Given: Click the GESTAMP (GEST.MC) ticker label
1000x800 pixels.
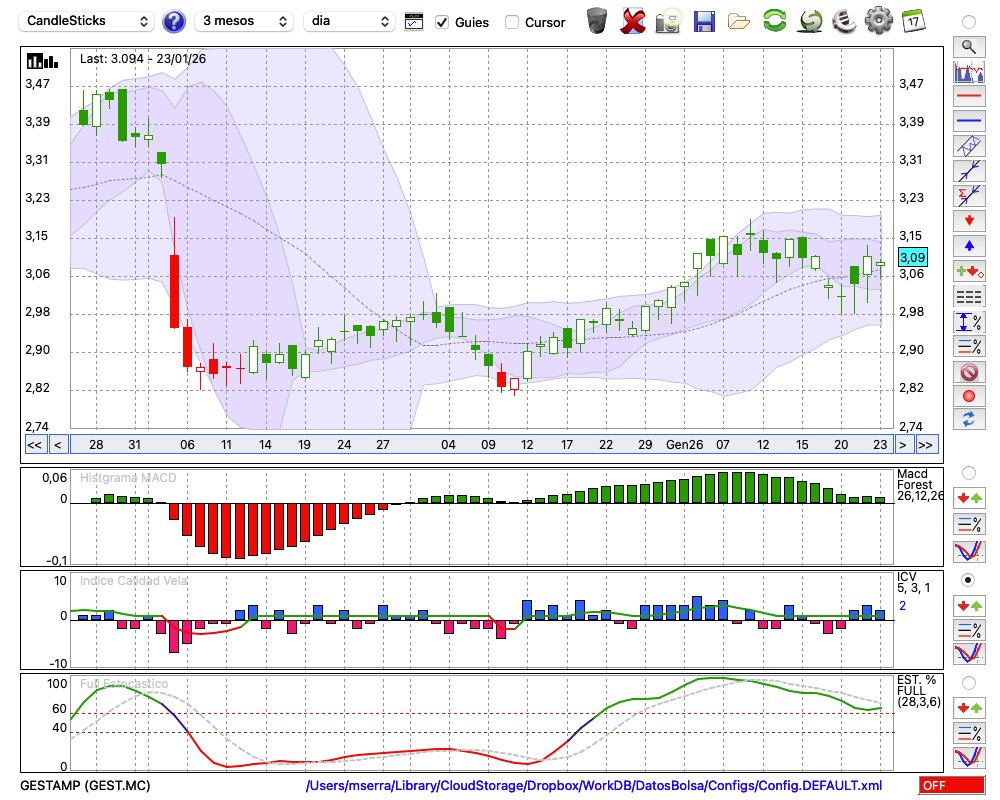Looking at the screenshot, I should (x=85, y=785).
